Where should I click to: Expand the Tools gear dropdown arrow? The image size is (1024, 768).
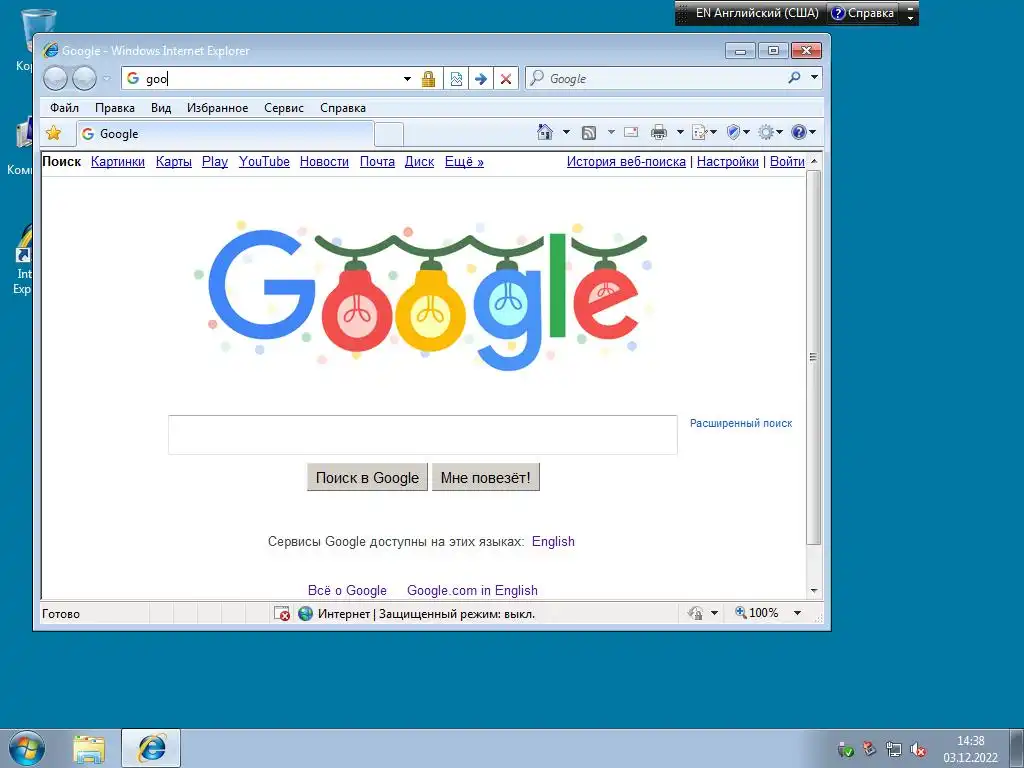[x=779, y=133]
